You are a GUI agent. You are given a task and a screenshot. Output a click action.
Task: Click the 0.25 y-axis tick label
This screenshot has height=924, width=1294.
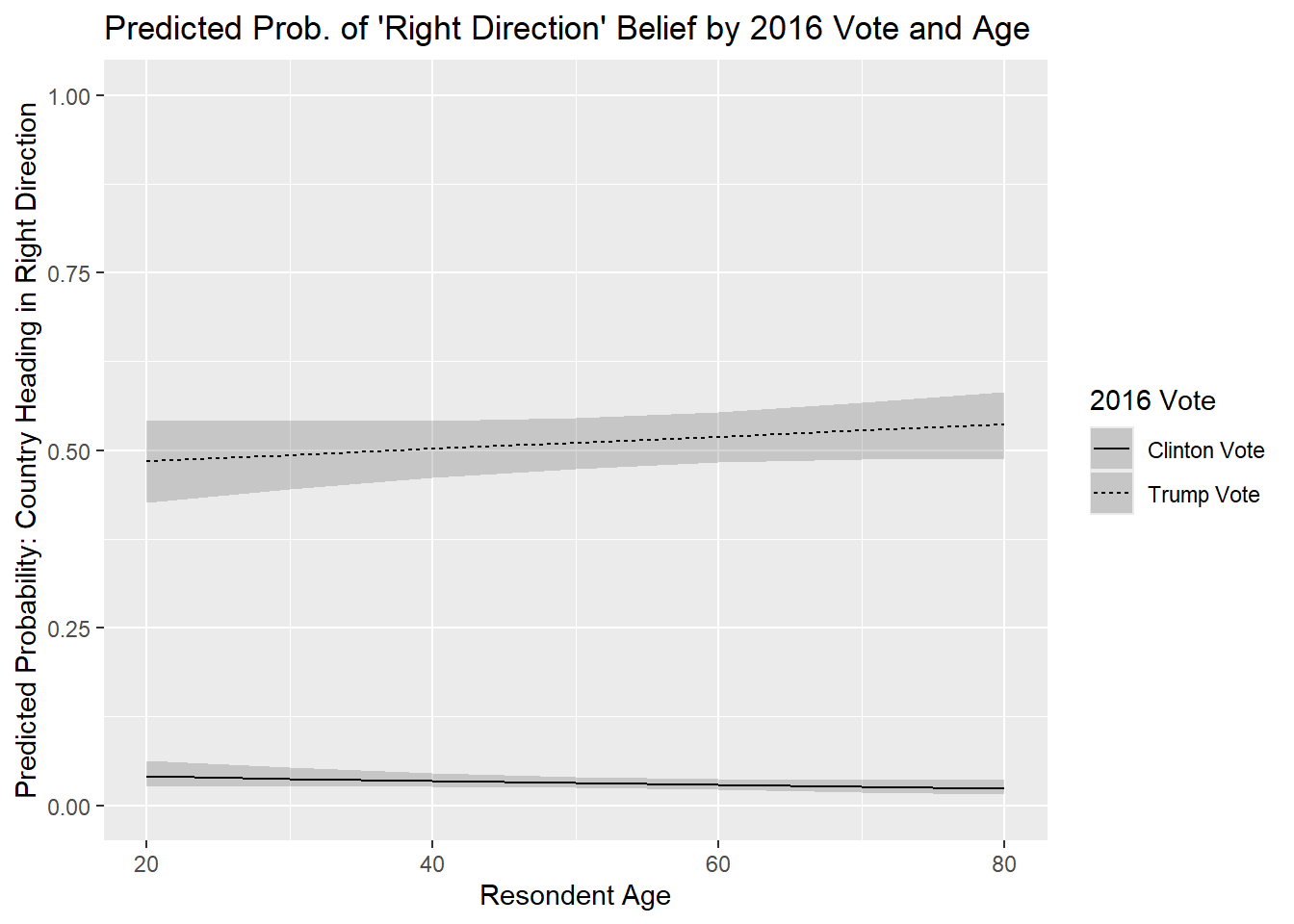(69, 629)
